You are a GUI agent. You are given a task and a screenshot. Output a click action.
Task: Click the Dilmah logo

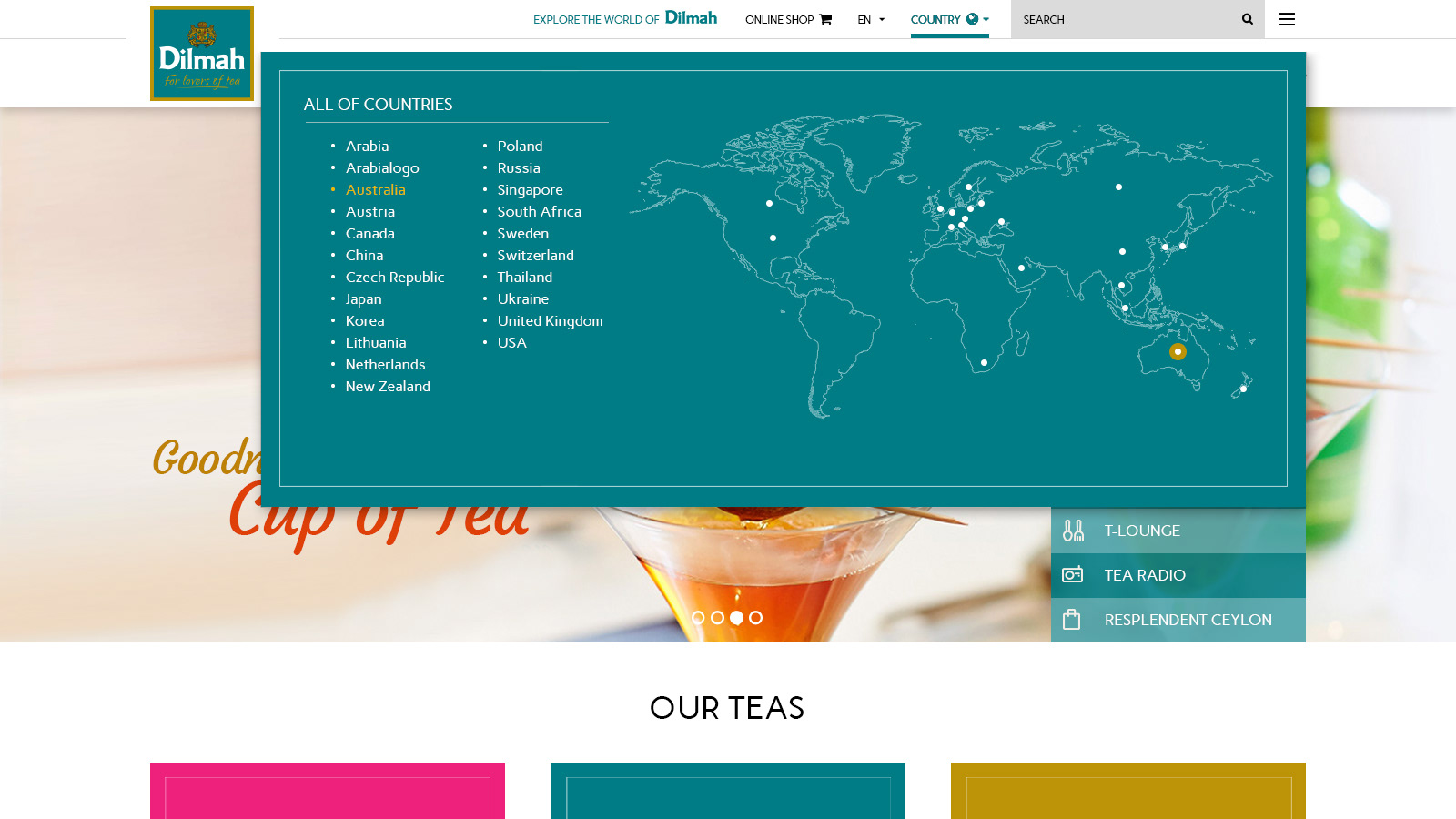click(202, 54)
